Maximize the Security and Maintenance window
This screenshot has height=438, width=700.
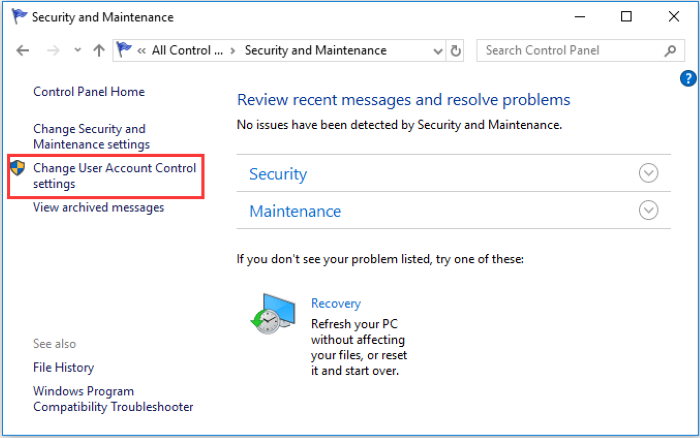[x=626, y=17]
